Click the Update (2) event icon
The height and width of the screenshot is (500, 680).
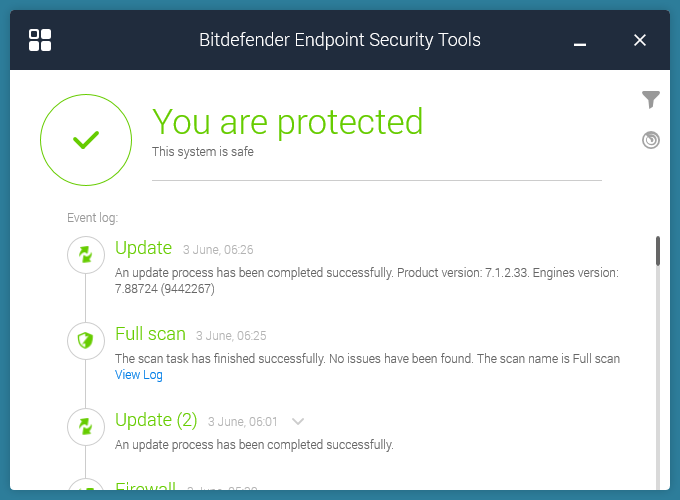pyautogui.click(x=86, y=427)
